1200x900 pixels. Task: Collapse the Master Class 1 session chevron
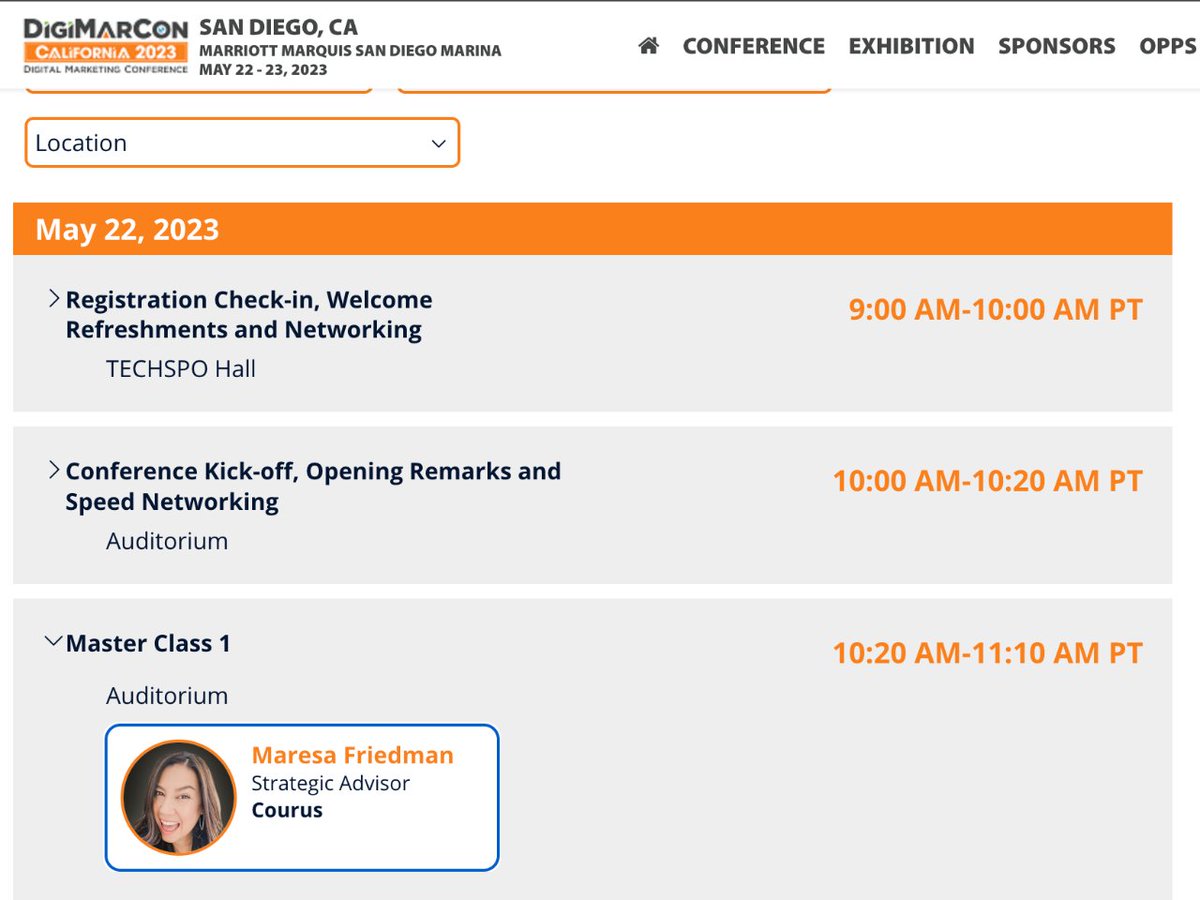(54, 643)
